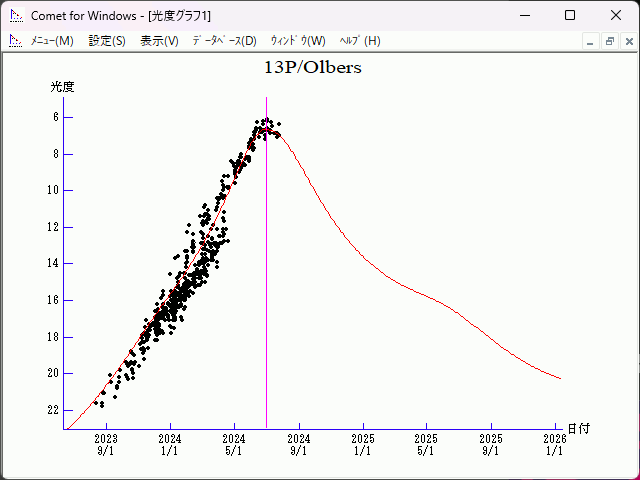The width and height of the screenshot is (640, 480).
Task: Open the メニュー(M) menu
Action: (52, 41)
